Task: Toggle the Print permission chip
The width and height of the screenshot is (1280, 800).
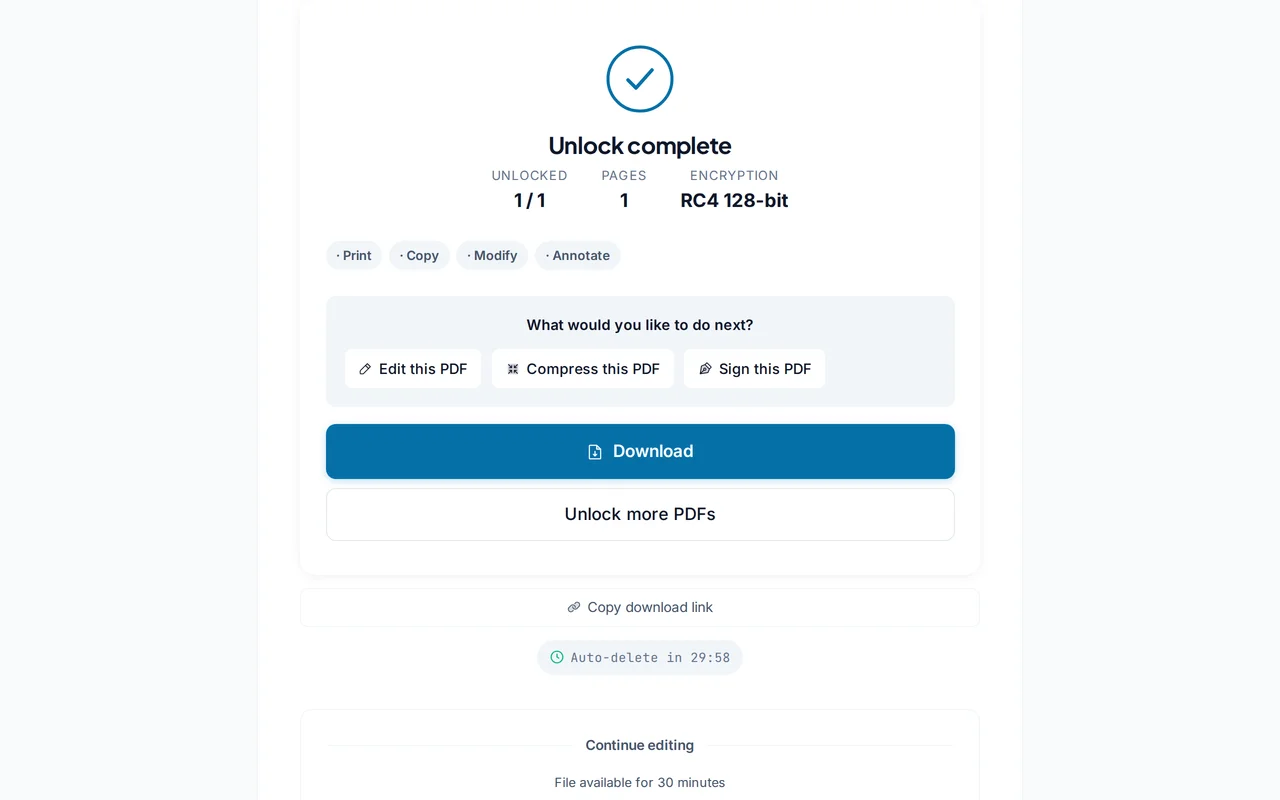Action: [x=354, y=255]
